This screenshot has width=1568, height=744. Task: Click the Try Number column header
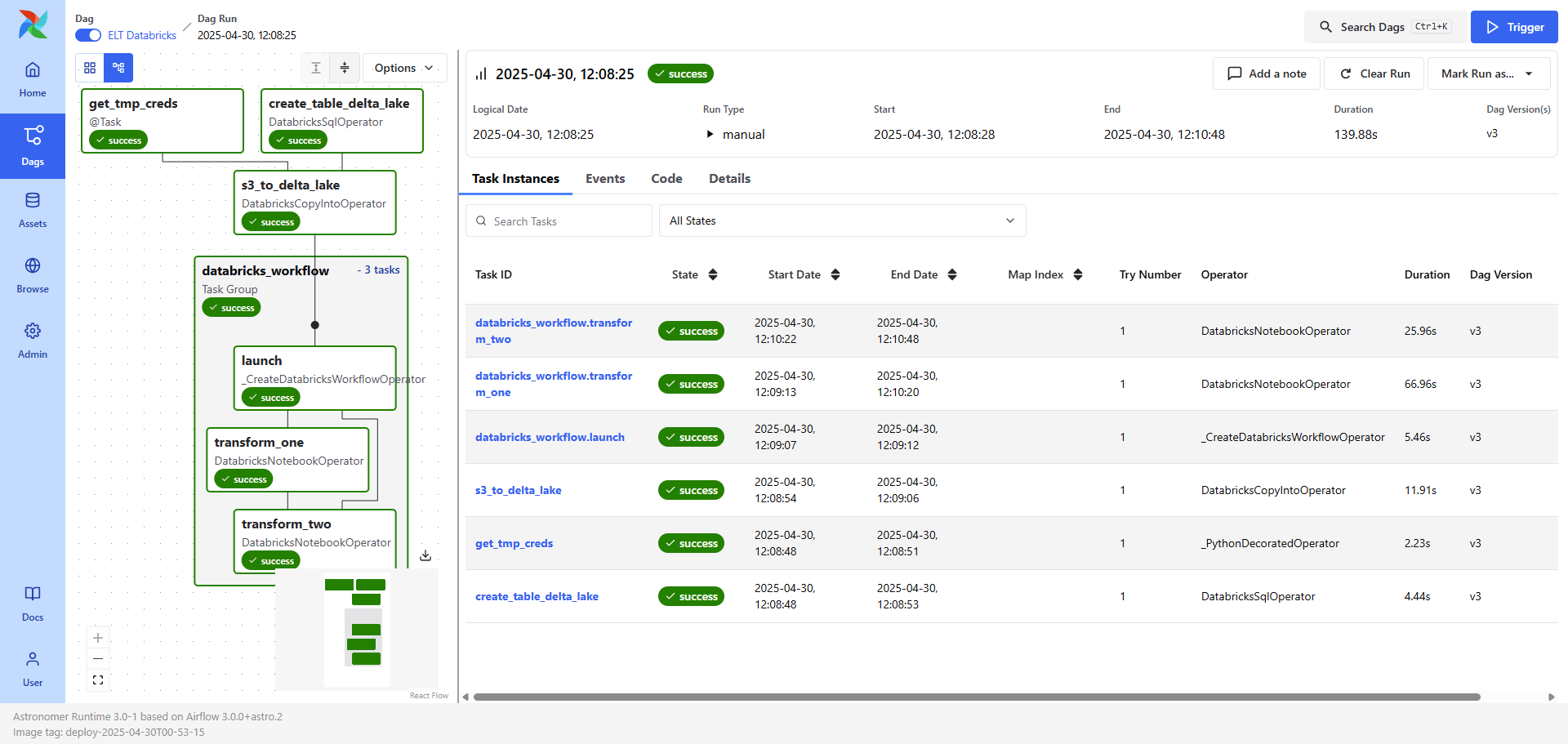click(x=1150, y=274)
